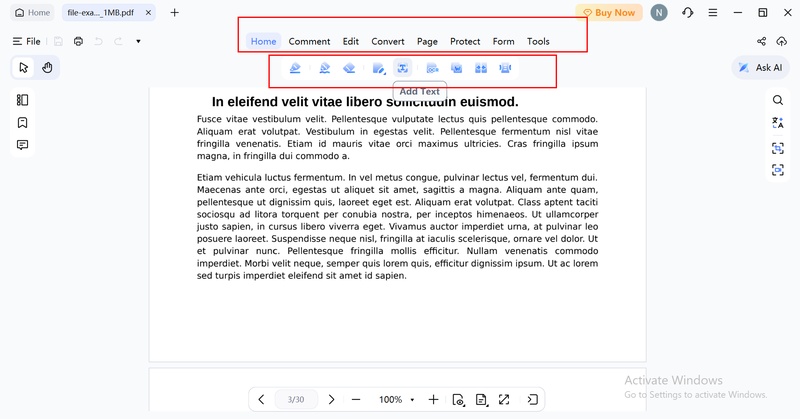Click the Translate icon on right sidebar
800x419 pixels.
(778, 122)
